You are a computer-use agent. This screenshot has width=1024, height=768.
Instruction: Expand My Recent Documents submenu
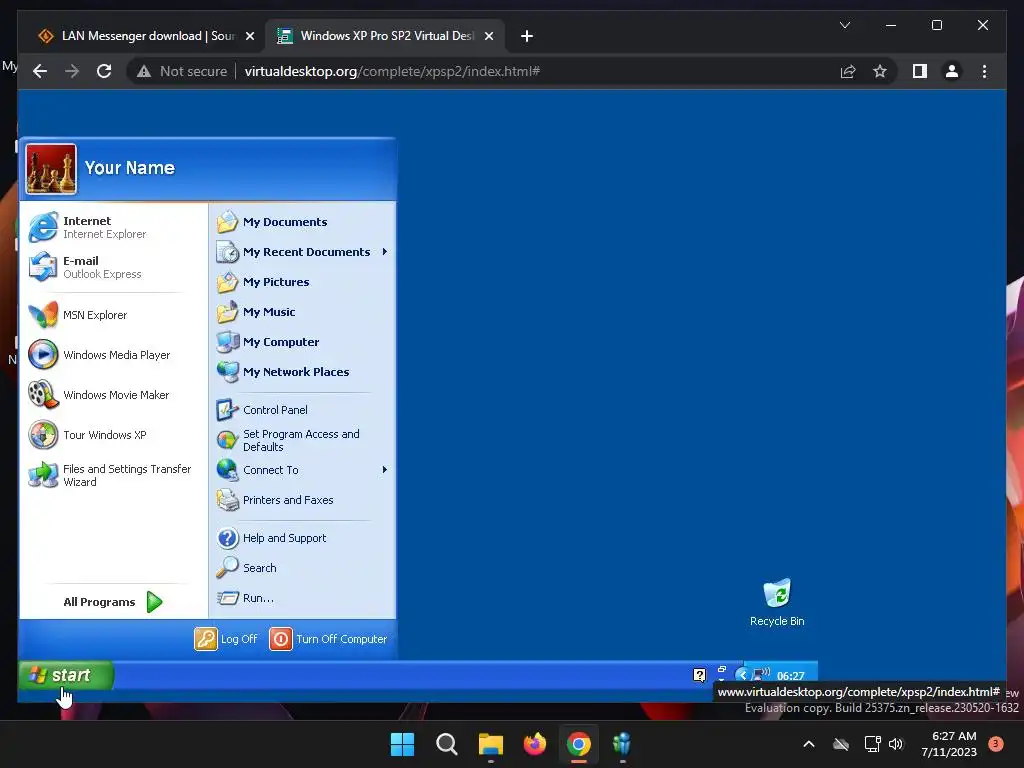pos(385,251)
